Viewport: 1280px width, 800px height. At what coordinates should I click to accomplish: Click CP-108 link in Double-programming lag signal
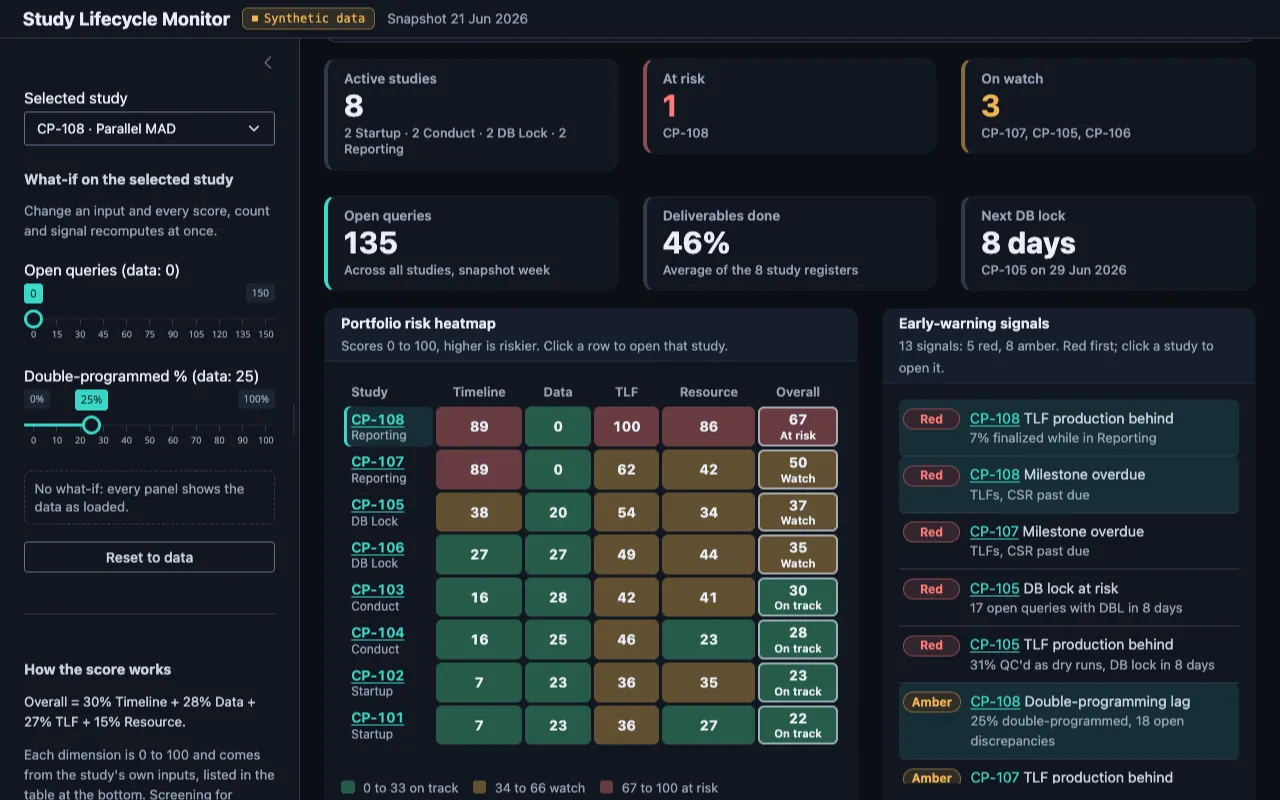click(x=995, y=702)
